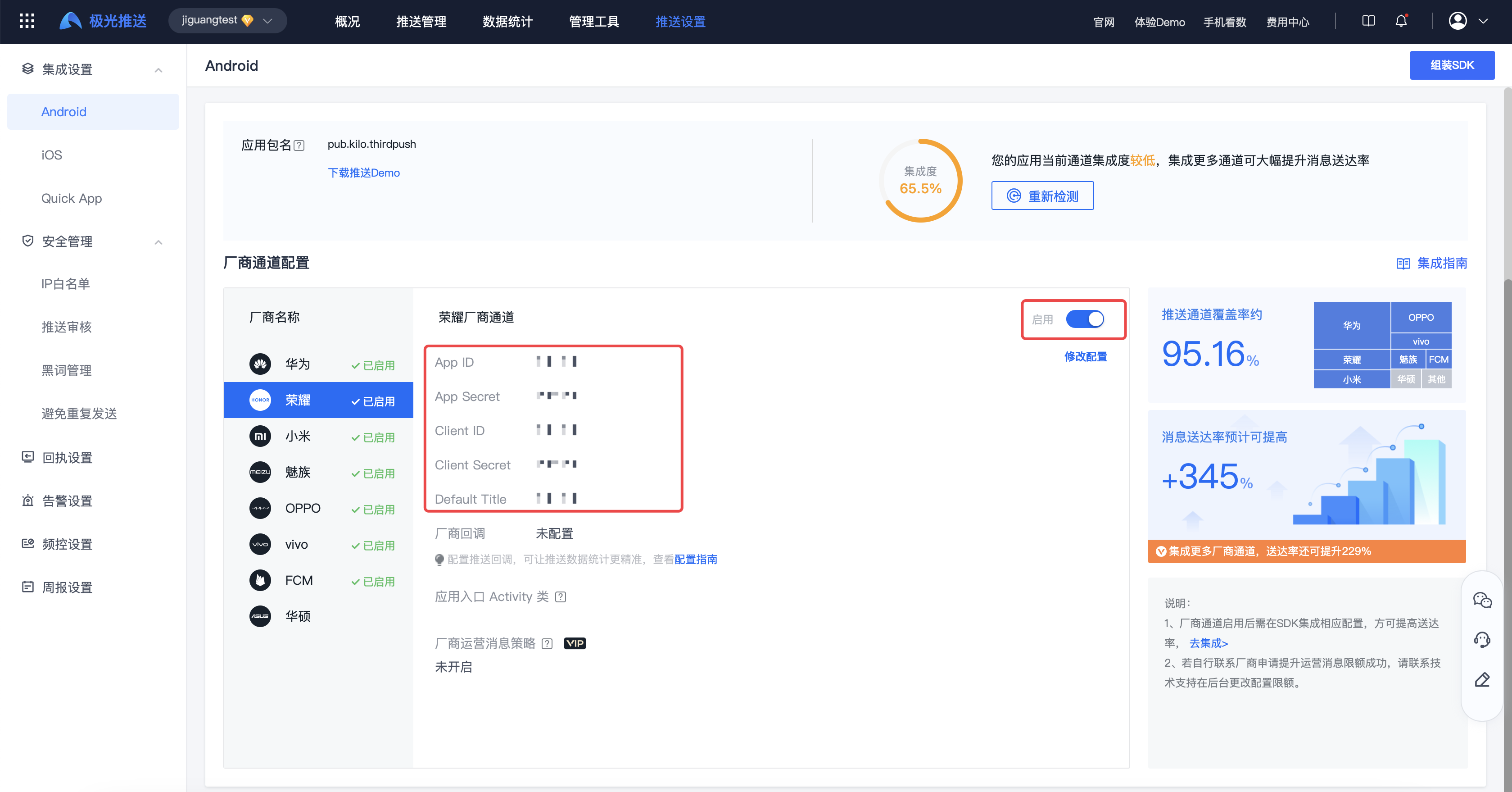Click the orange 集成更多厂商通道 banner
This screenshot has width=1512, height=792.
[x=1307, y=551]
